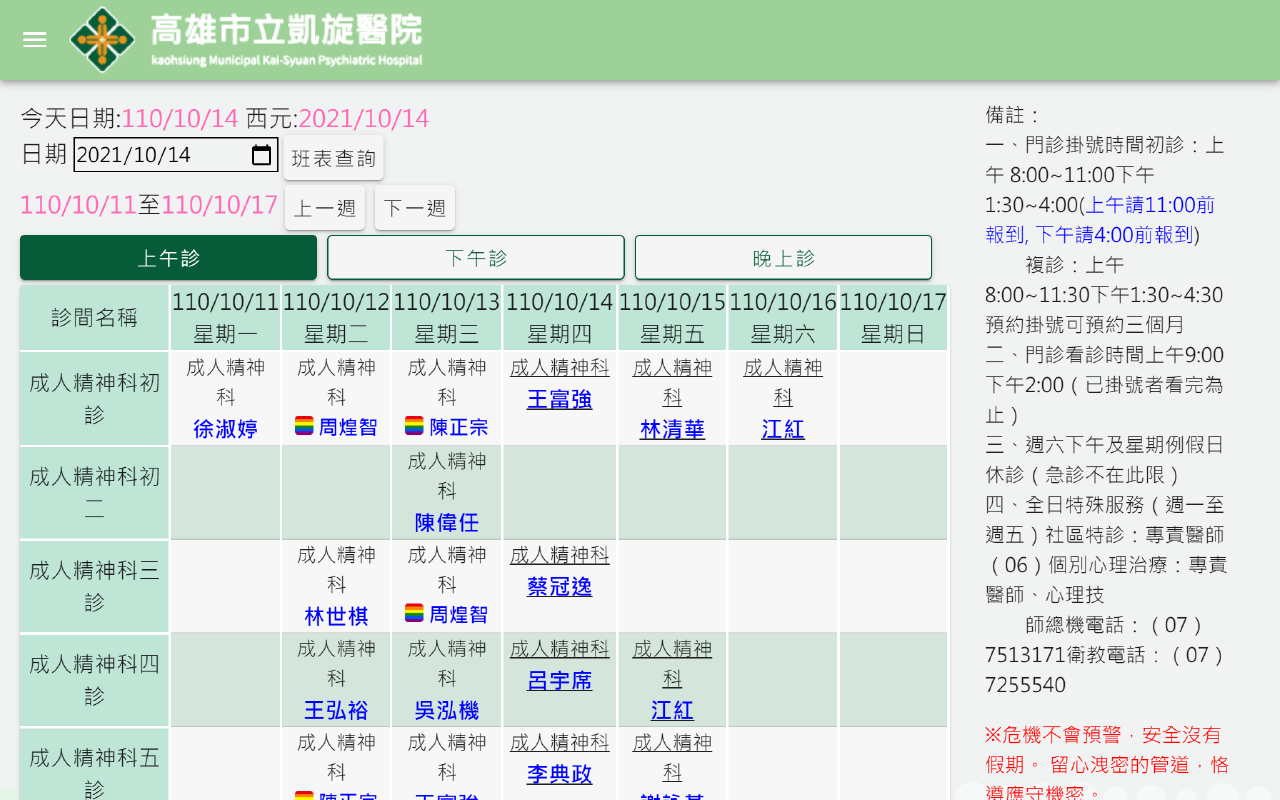This screenshot has width=1280, height=800.
Task: Open doctor link 蔡冠逸 in 三診 row
Action: click(560, 587)
